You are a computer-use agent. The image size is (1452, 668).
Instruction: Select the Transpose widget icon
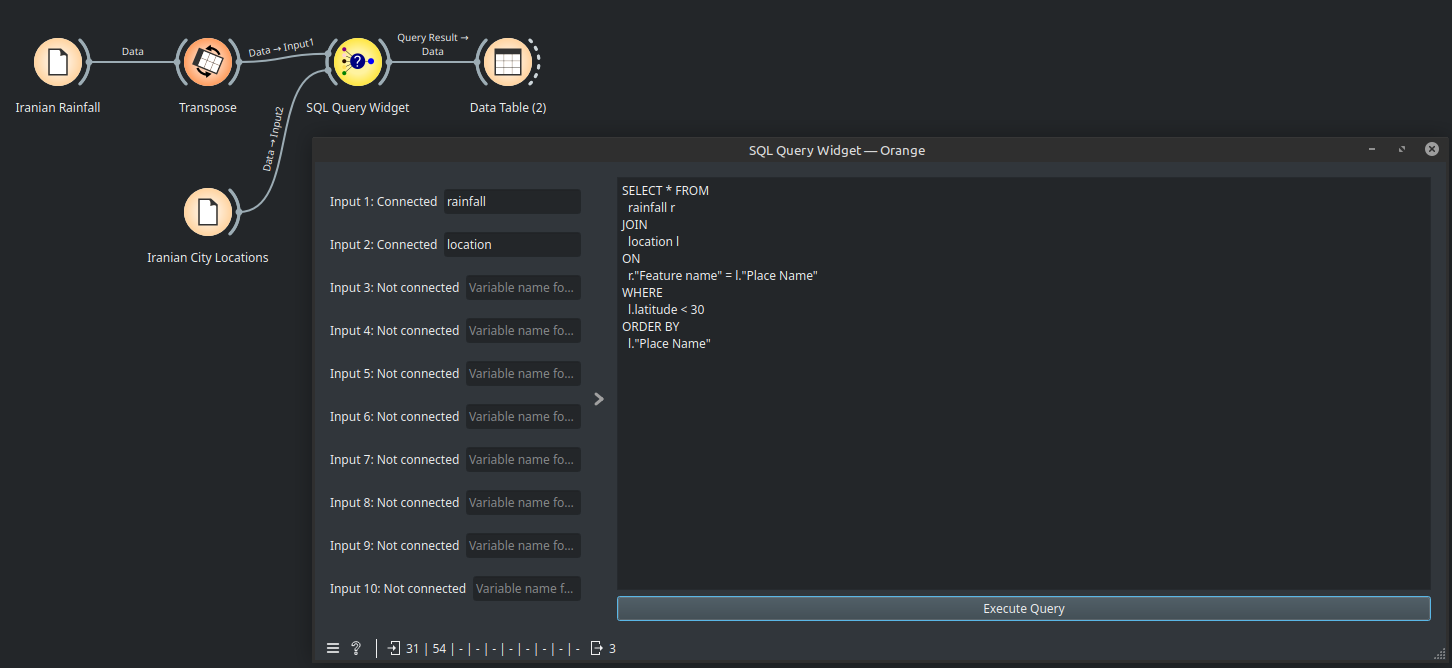pyautogui.click(x=208, y=62)
